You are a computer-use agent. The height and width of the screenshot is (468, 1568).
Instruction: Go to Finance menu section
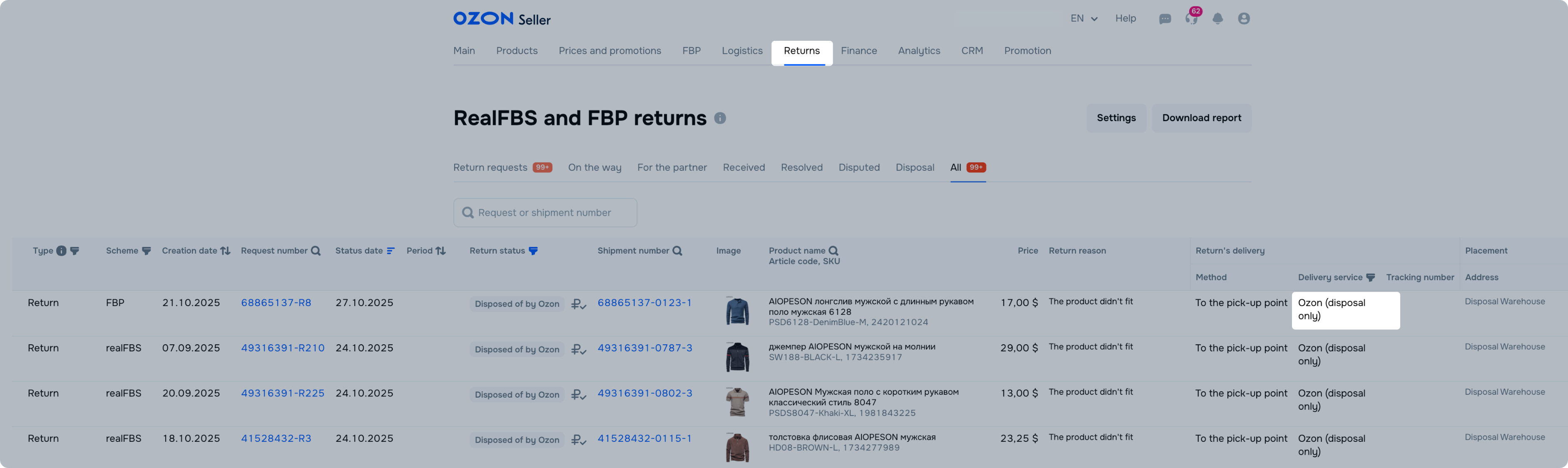[858, 50]
